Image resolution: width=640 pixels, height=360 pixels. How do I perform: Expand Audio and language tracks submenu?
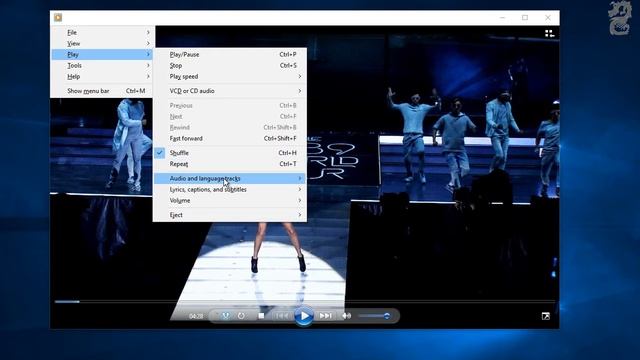[x=230, y=178]
